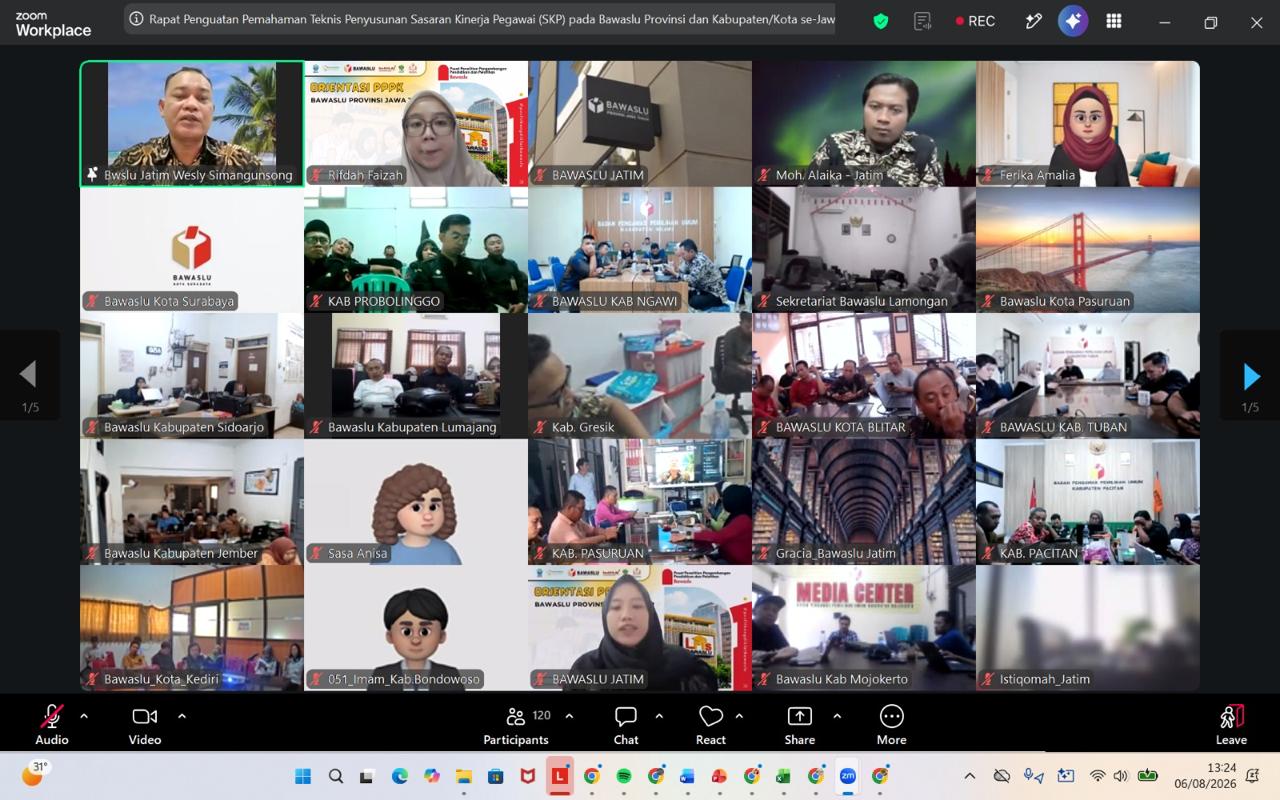Select Gracia_Bawaslu Jatim library tile

(x=864, y=502)
